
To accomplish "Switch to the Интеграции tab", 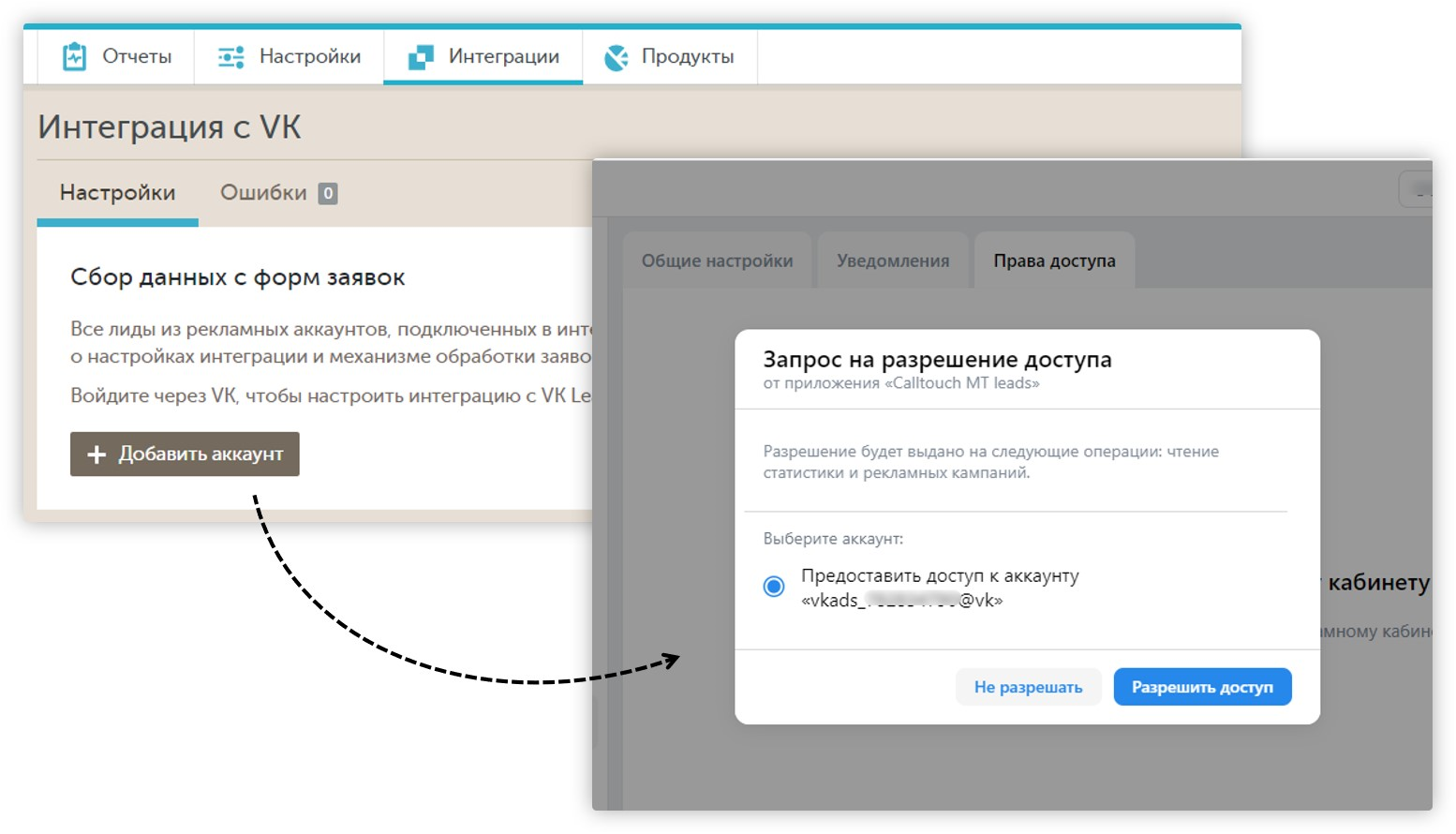I will 483,57.
